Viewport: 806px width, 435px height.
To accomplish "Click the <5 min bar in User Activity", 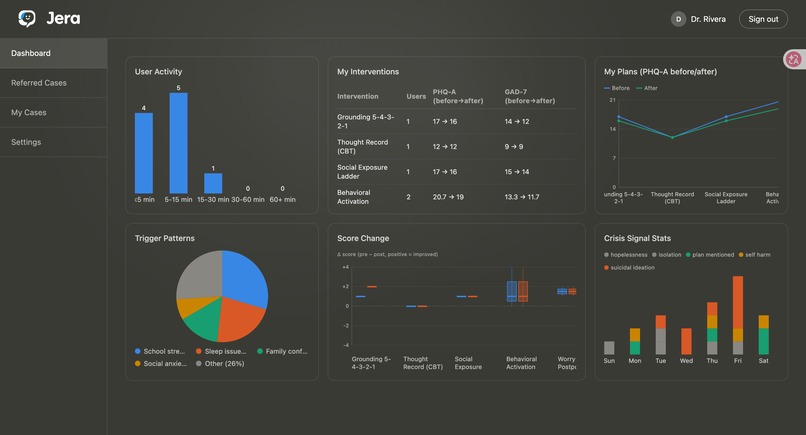I will (144, 153).
